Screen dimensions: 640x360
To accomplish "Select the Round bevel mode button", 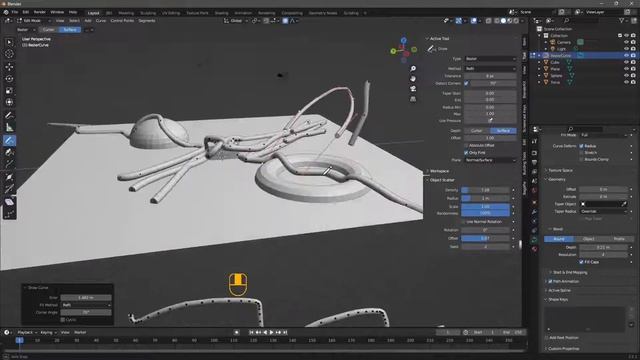I will 559,239.
